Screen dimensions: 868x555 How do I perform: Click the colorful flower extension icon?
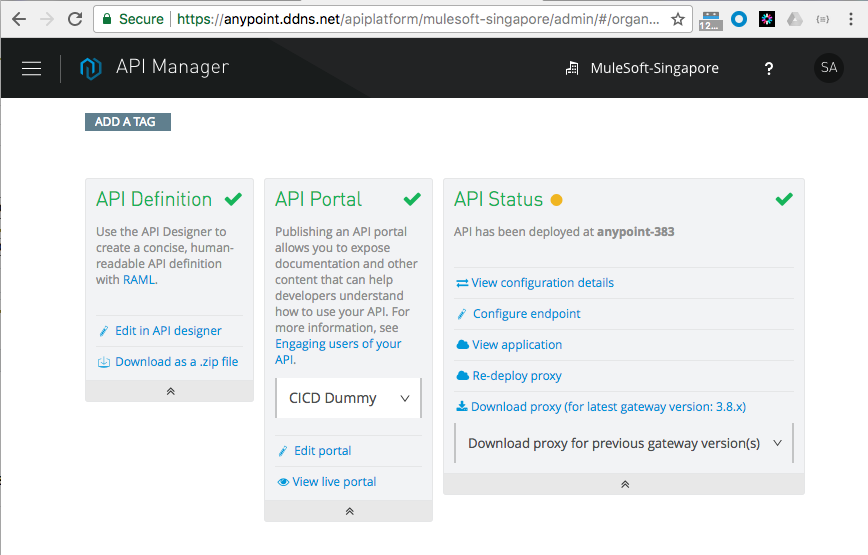[x=767, y=19]
